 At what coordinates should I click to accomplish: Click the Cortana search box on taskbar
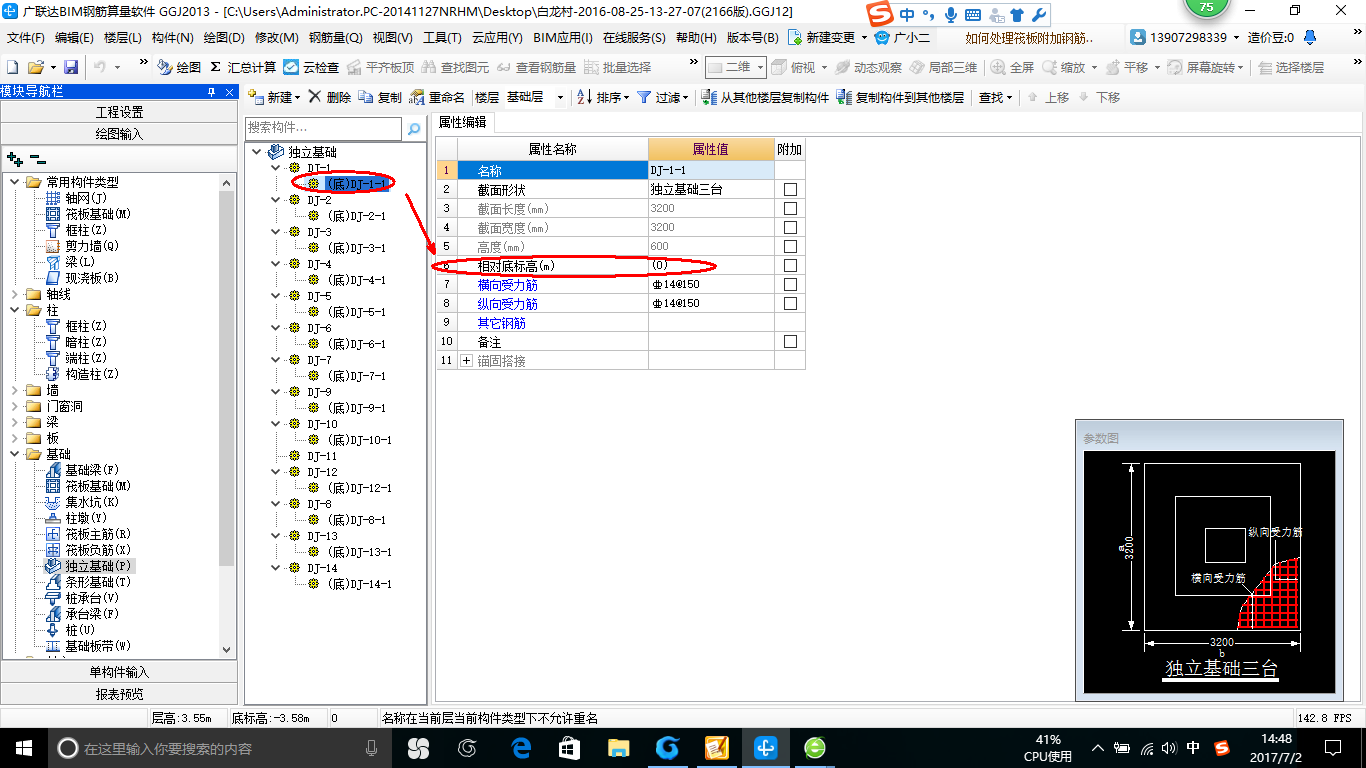220,748
